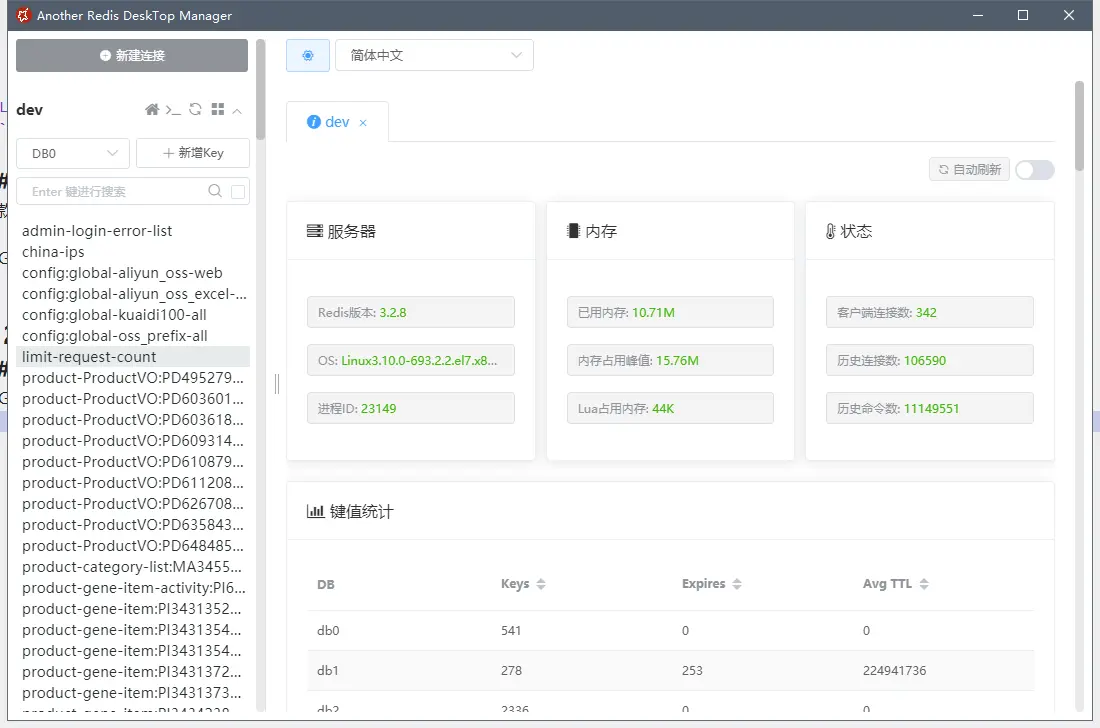Image resolution: width=1100 pixels, height=728 pixels.
Task: Select the grid key-view icon
Action: [218, 109]
